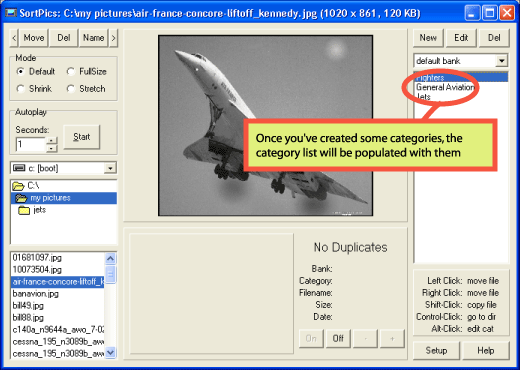This screenshot has width=520, height=370.
Task: Click the duplicate minus button
Action: pyautogui.click(x=365, y=339)
